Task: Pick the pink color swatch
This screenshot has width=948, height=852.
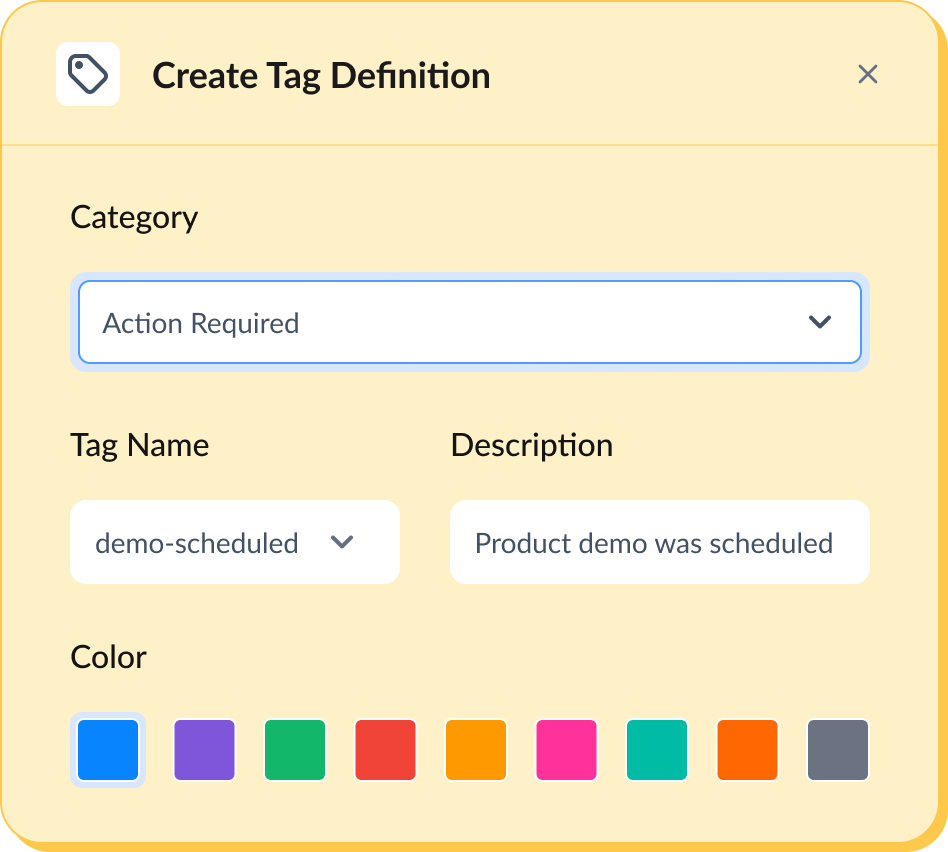Action: point(567,750)
